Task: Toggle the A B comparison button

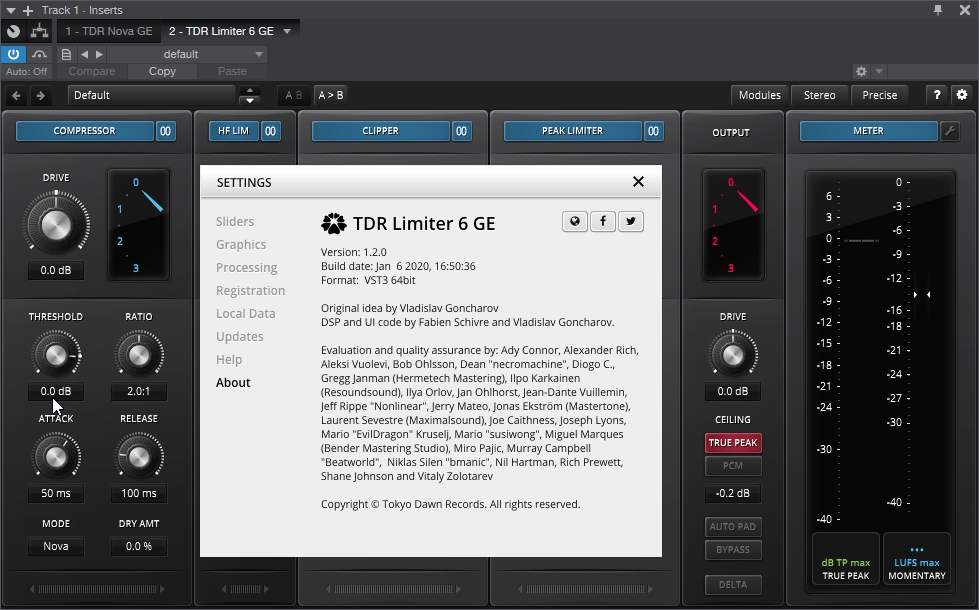Action: click(293, 96)
